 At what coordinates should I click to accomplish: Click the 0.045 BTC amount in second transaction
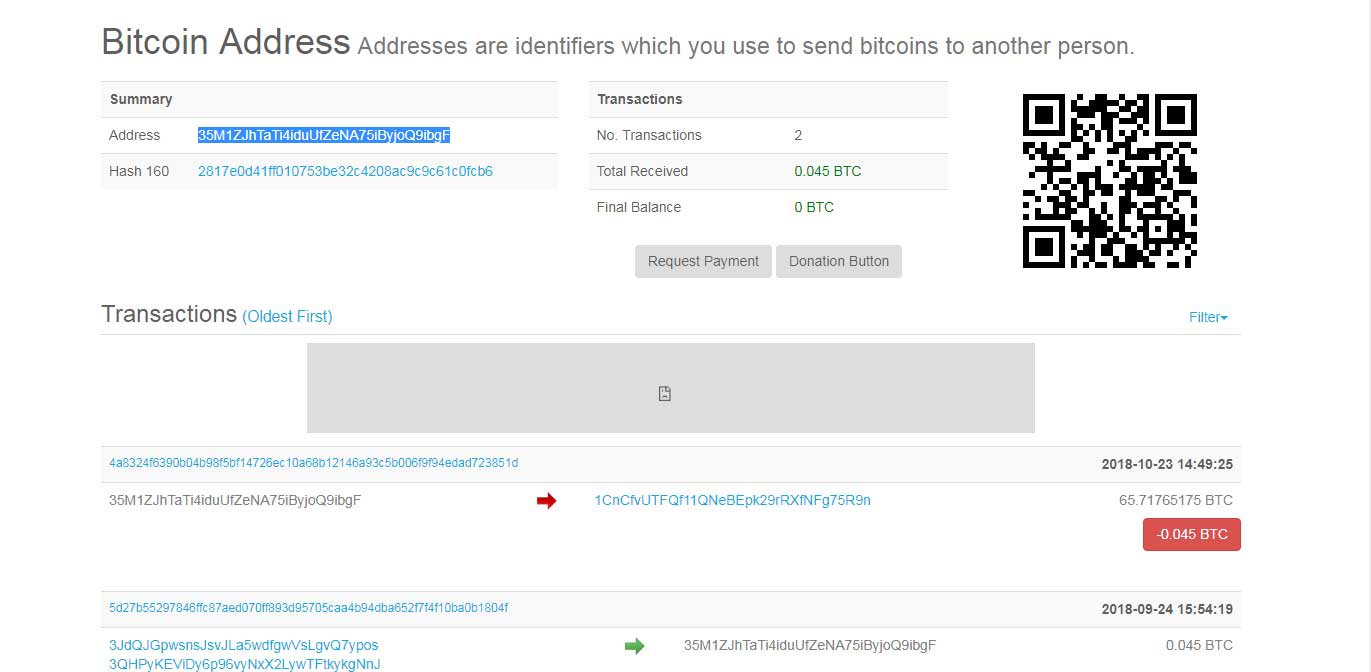click(x=1199, y=645)
